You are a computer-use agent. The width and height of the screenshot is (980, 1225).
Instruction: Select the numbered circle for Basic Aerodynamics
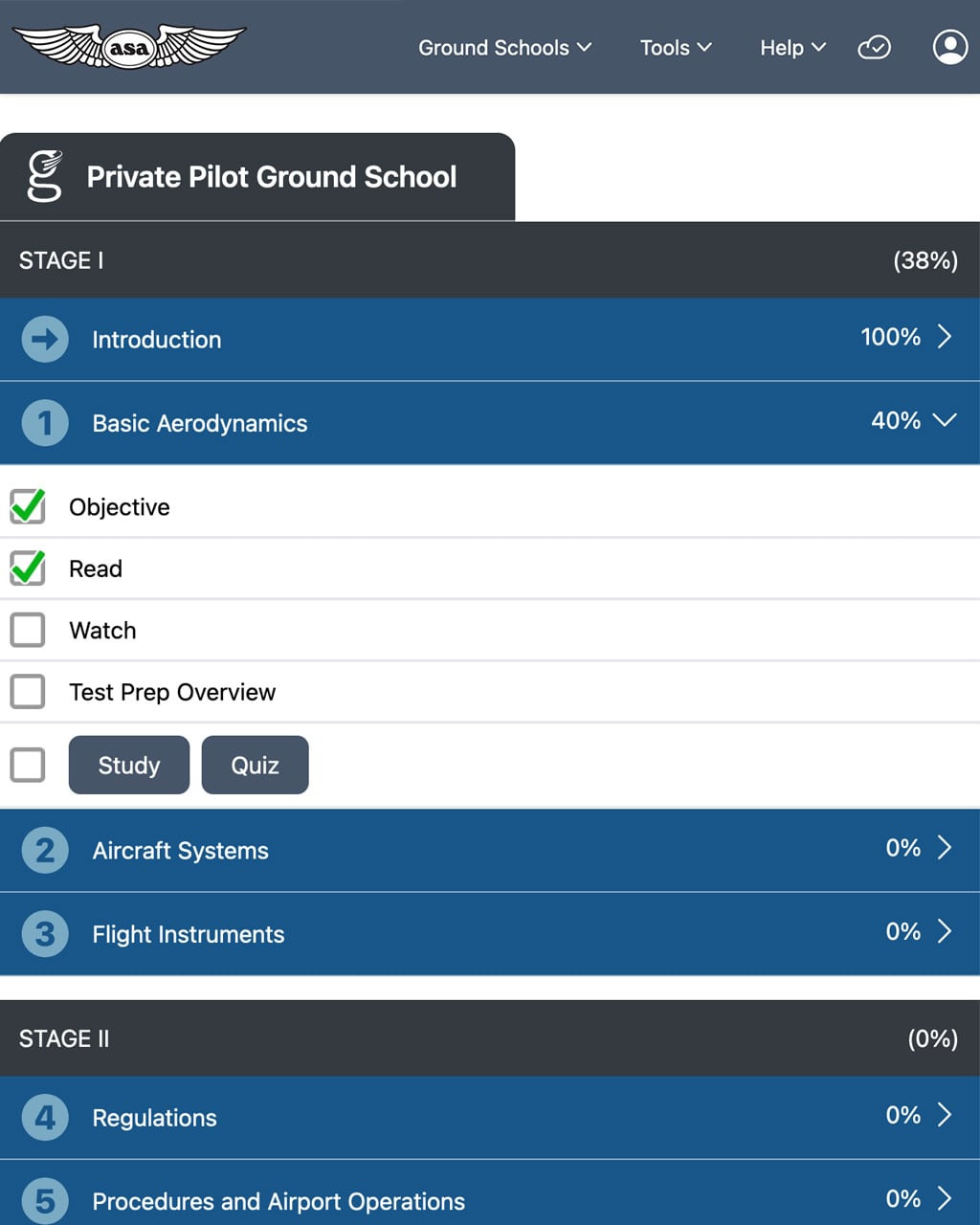44,422
